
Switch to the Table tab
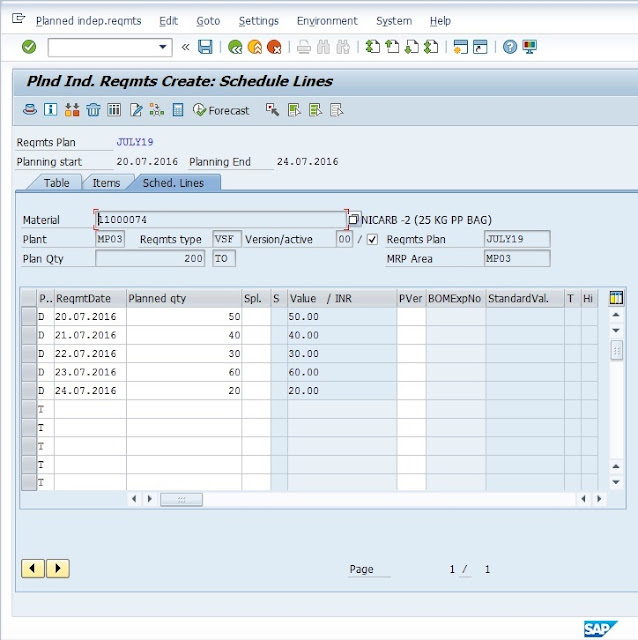[x=56, y=183]
